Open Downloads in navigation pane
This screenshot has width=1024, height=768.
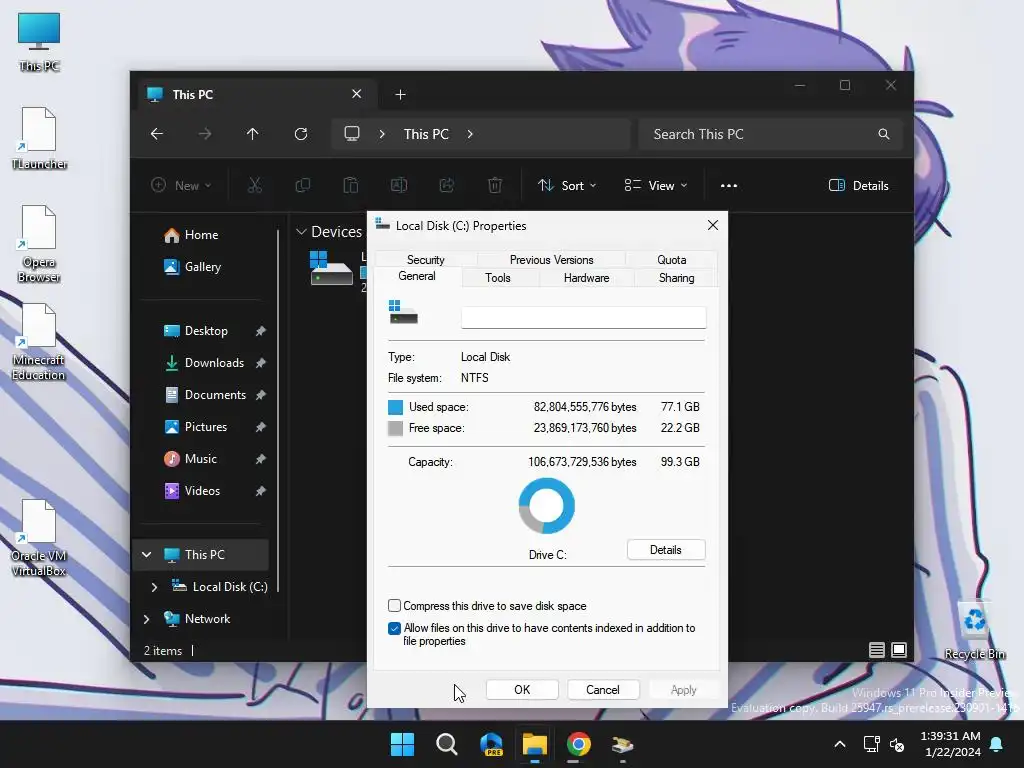tap(214, 362)
